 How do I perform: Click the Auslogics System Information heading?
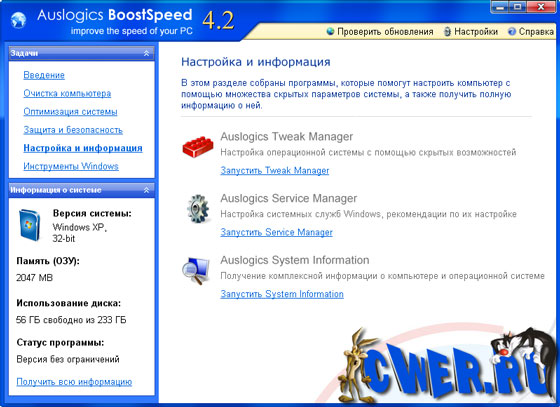(295, 260)
